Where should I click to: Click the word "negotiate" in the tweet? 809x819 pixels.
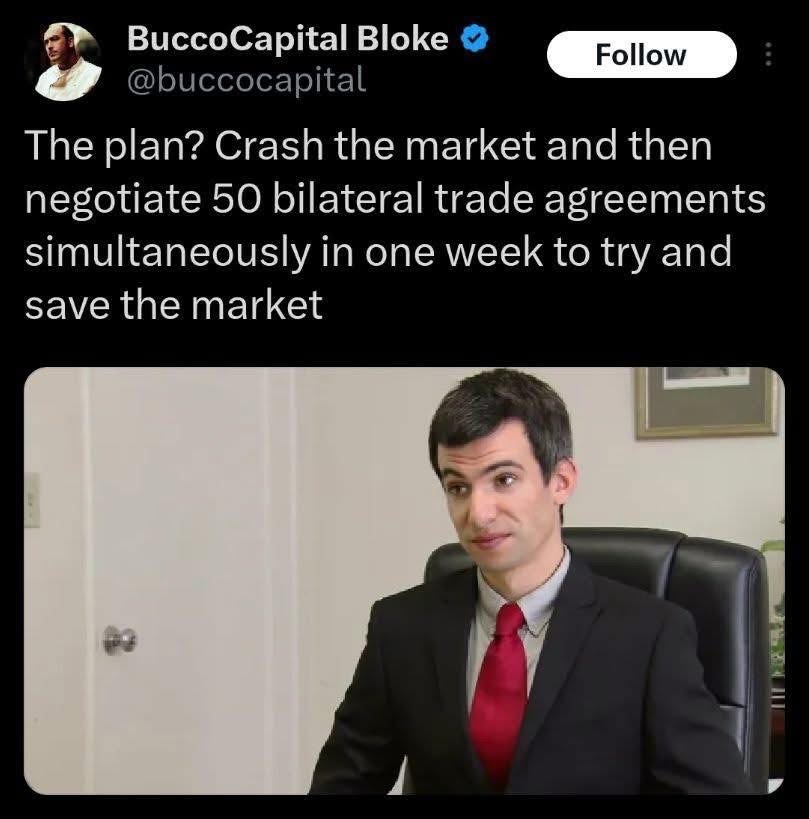tap(113, 201)
